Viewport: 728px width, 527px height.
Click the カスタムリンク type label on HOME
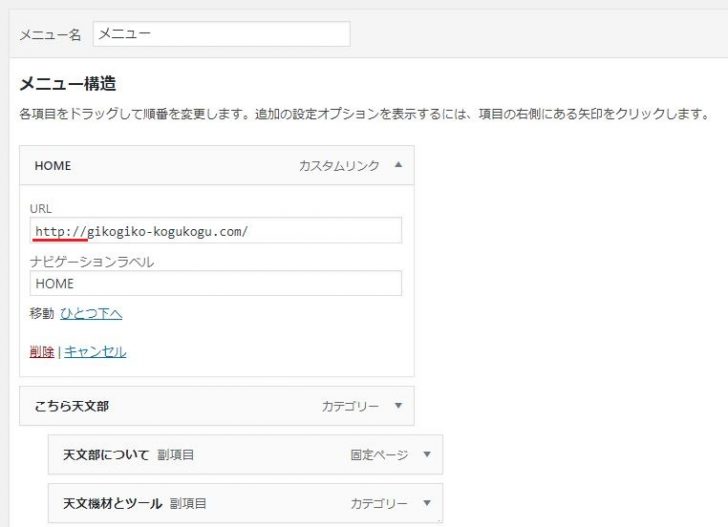point(339,166)
